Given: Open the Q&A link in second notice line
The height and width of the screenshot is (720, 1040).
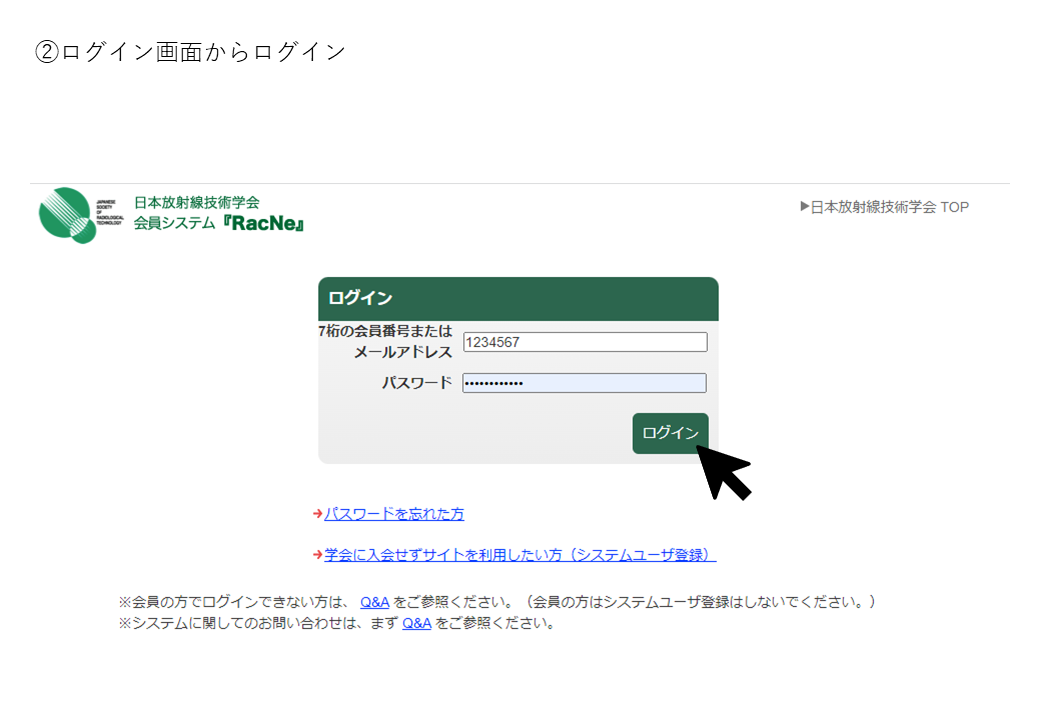Looking at the screenshot, I should (x=416, y=623).
